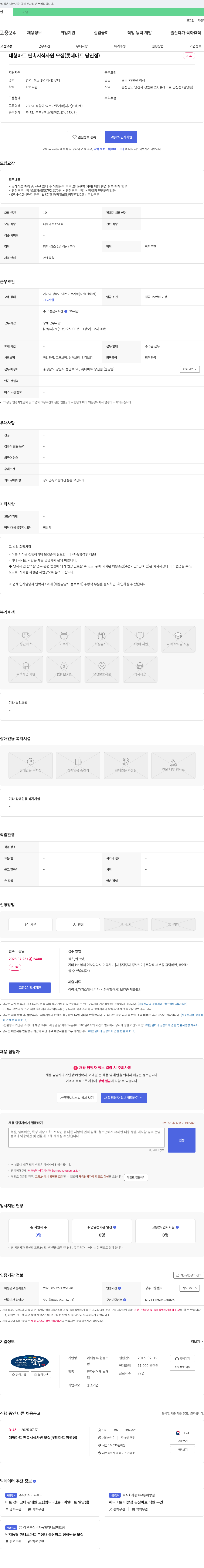This screenshot has height=1568, width=204.
Task: Jump to the 복리후생 section tab
Action: pyautogui.click(x=120, y=46)
